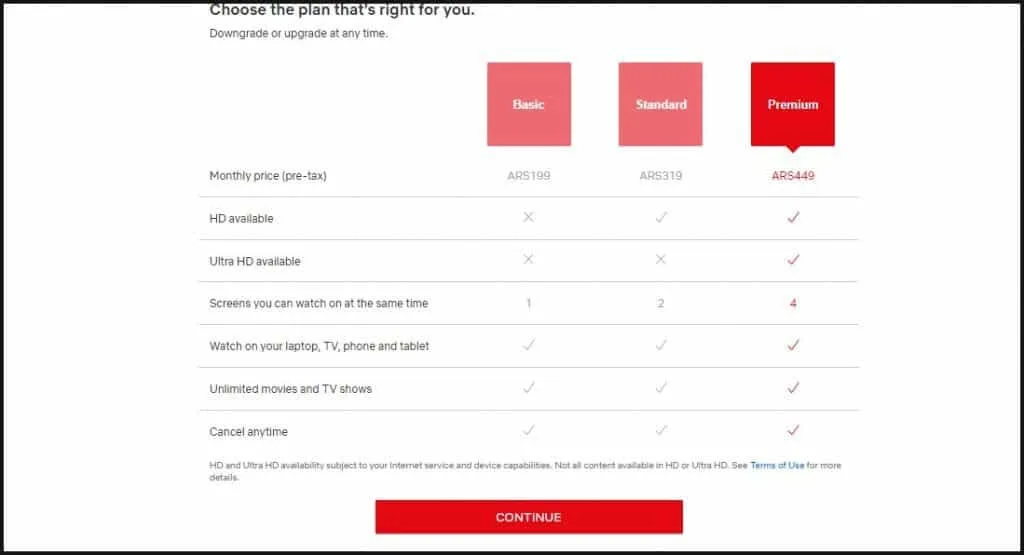Viewport: 1024px width, 555px height.
Task: Click the ARS199 Basic monthly price
Action: pyautogui.click(x=529, y=176)
